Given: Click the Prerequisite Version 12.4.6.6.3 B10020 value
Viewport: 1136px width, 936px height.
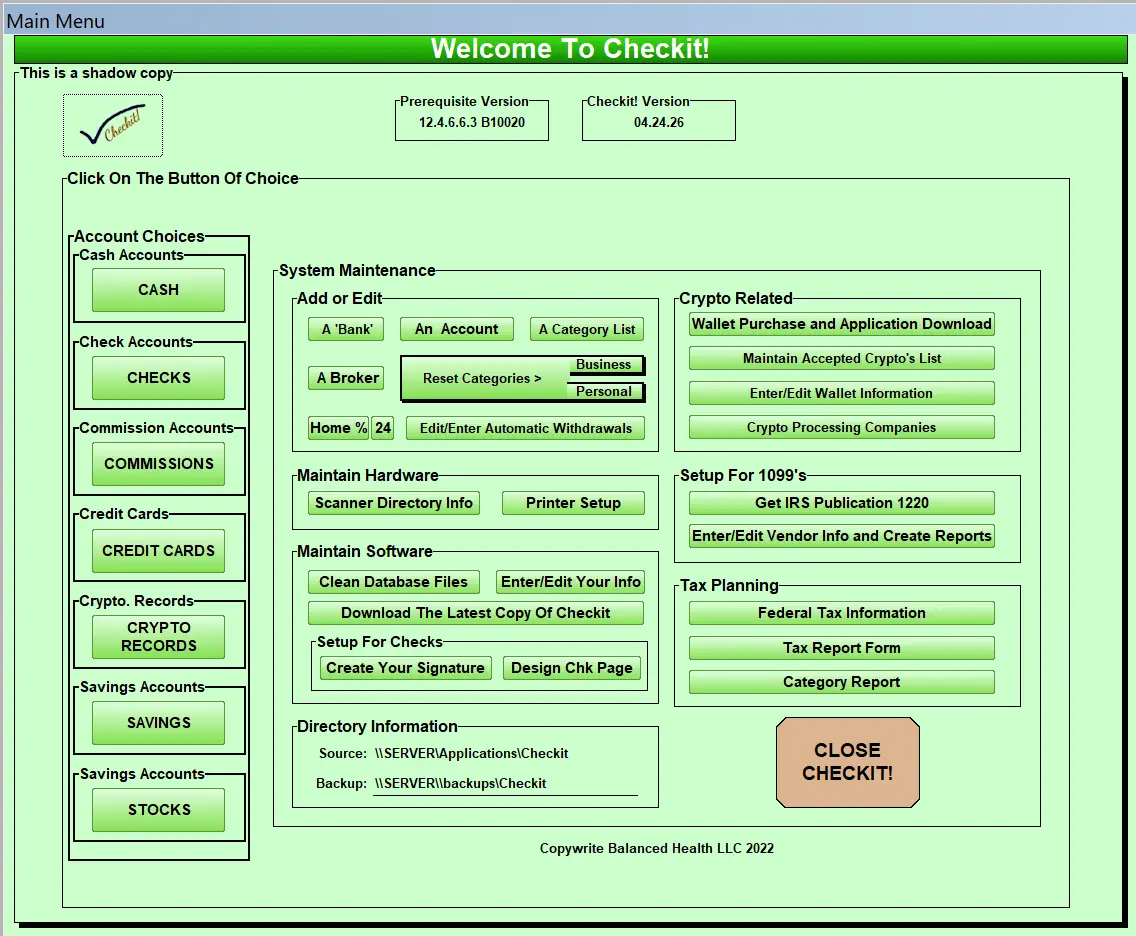Looking at the screenshot, I should (472, 122).
